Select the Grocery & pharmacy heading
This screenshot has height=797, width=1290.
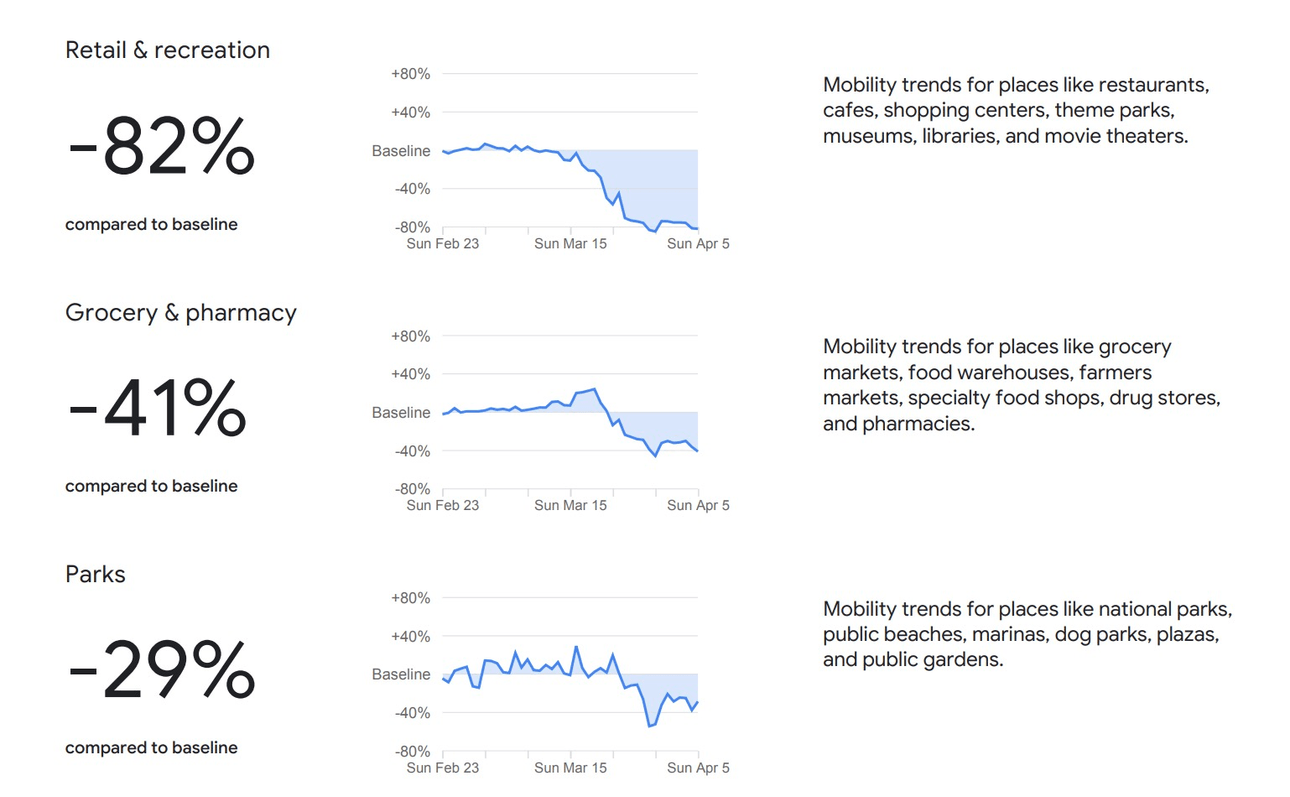point(181,313)
